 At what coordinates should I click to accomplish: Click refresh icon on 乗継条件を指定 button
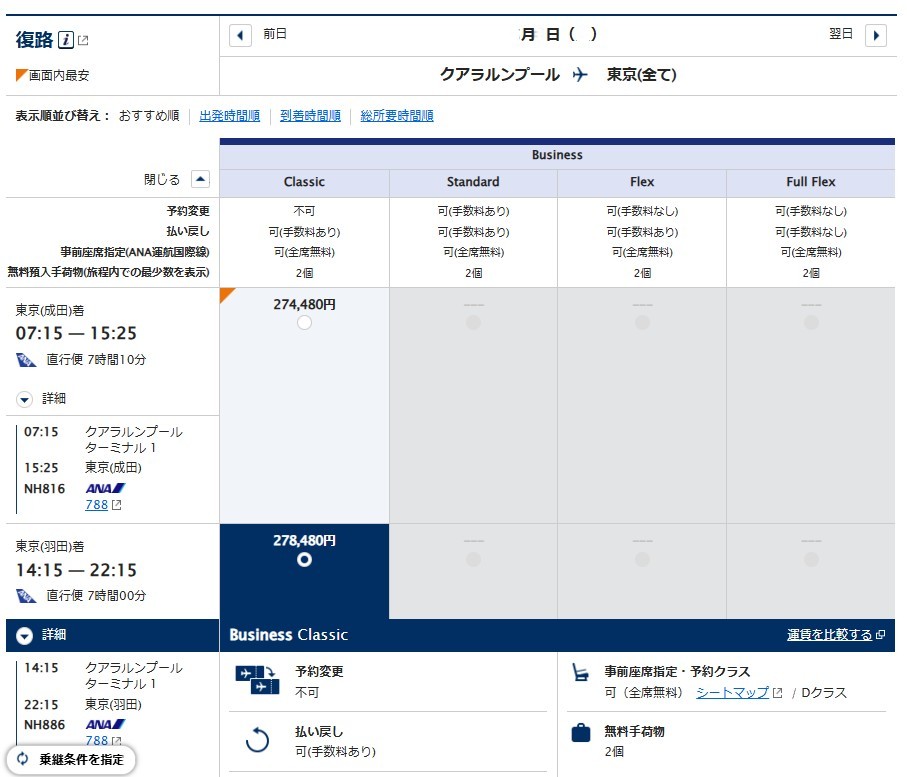click(x=23, y=758)
